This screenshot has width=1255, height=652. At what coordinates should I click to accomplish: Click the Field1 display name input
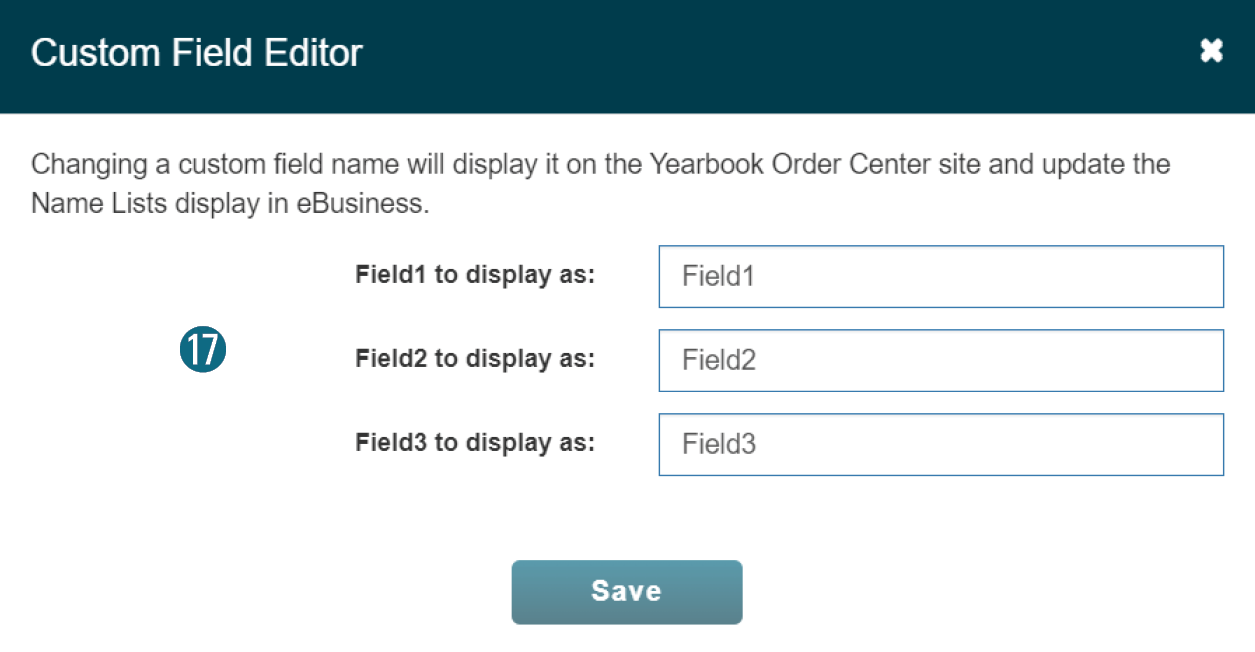pos(940,277)
